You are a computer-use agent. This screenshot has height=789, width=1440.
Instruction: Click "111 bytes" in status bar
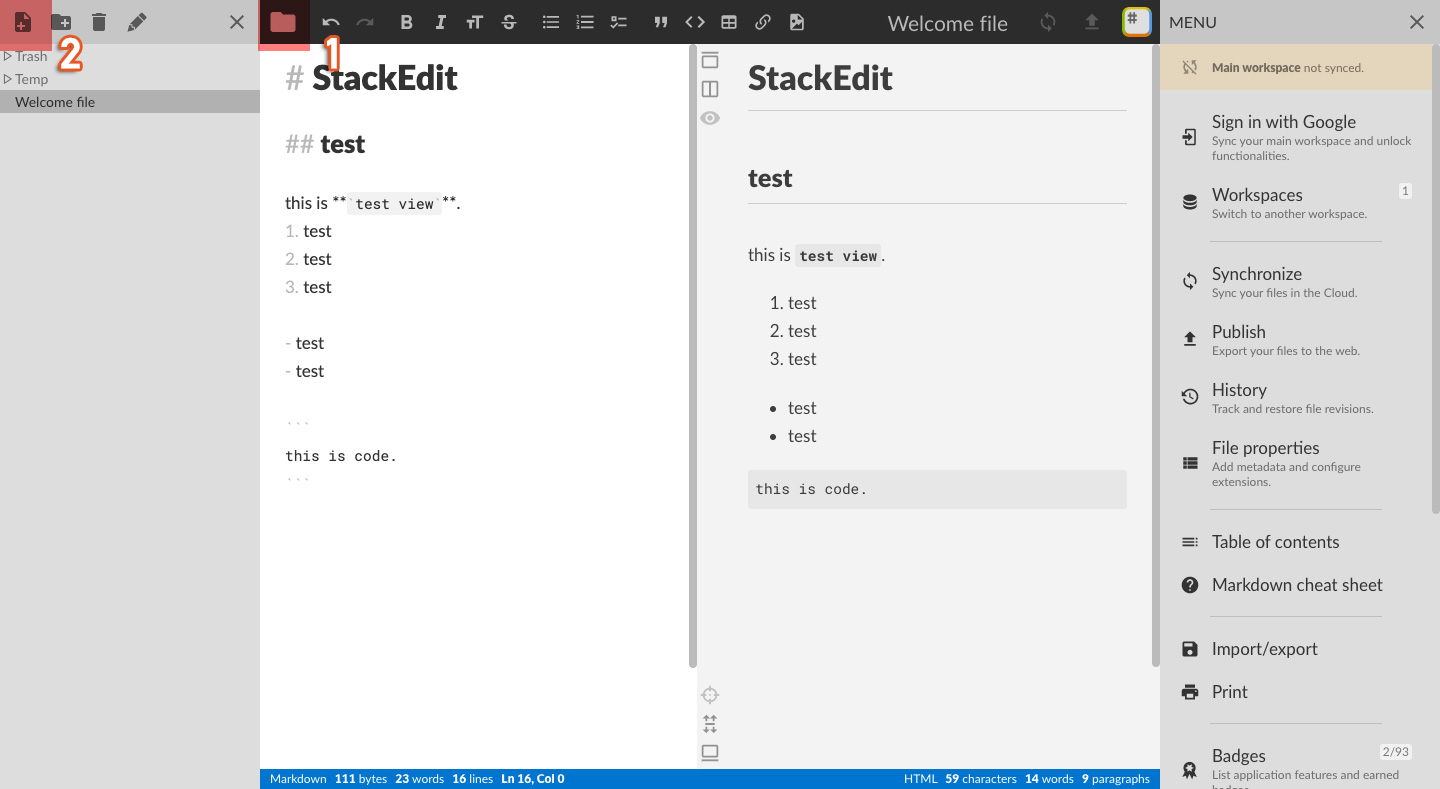(361, 779)
